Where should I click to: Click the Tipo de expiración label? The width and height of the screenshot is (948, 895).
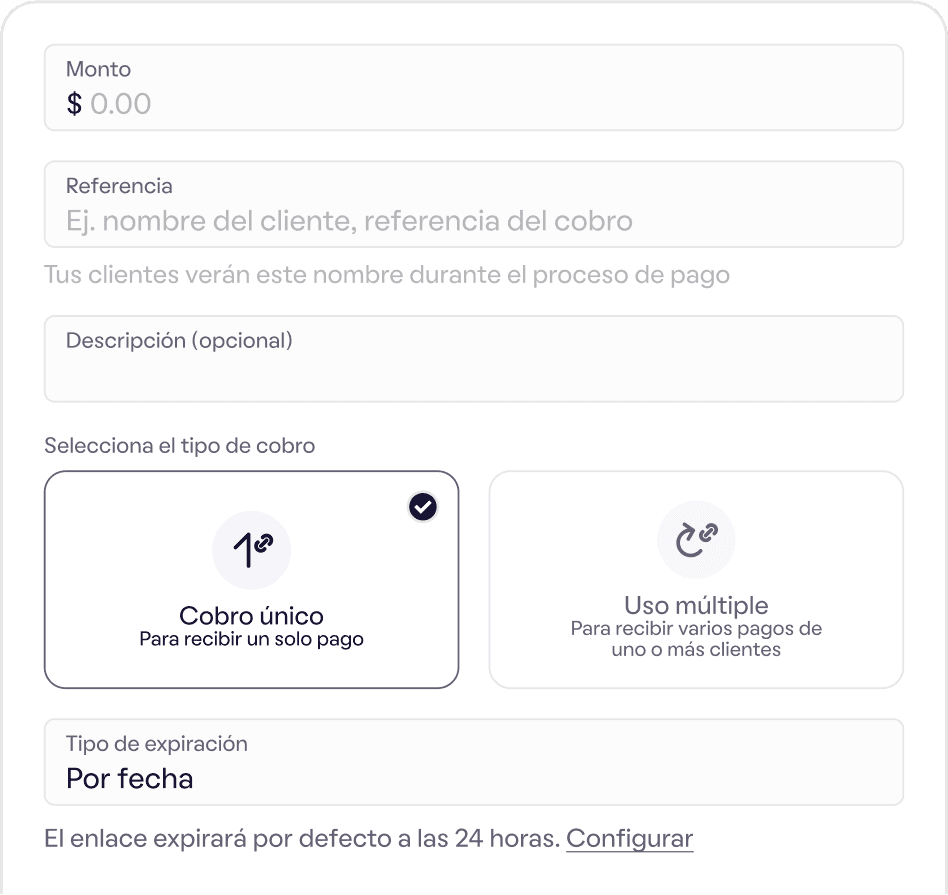157,744
